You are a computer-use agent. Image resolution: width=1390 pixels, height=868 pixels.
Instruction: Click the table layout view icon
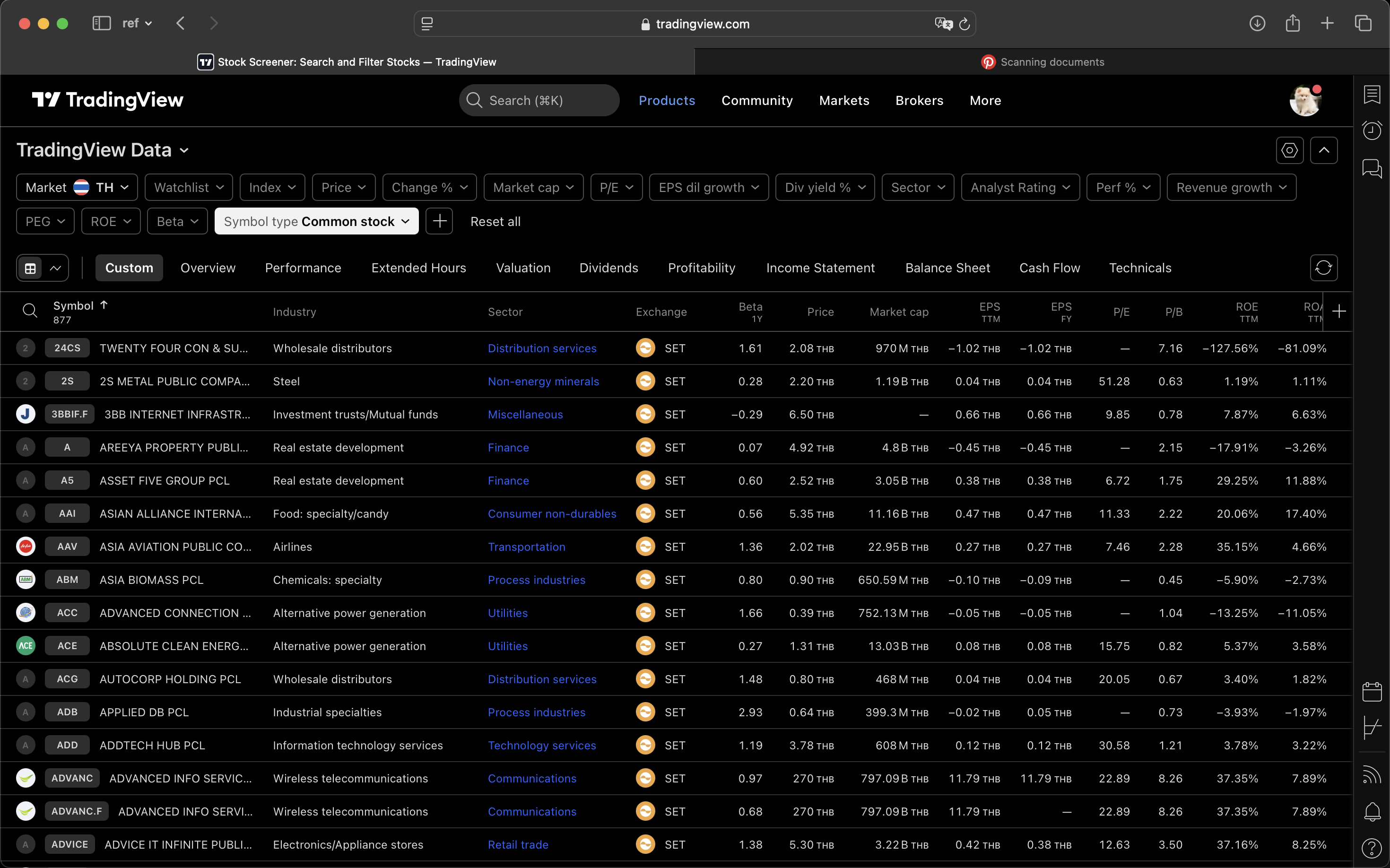pos(30,268)
